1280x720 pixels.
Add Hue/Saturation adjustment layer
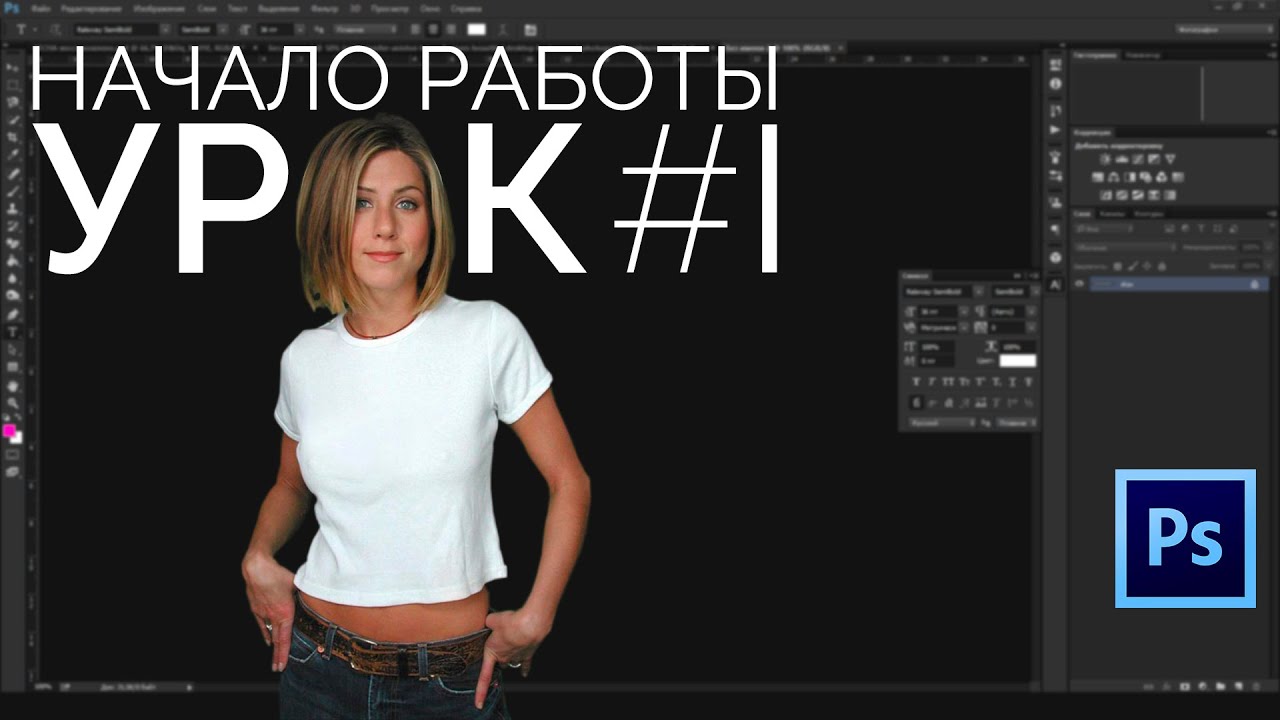(1098, 177)
